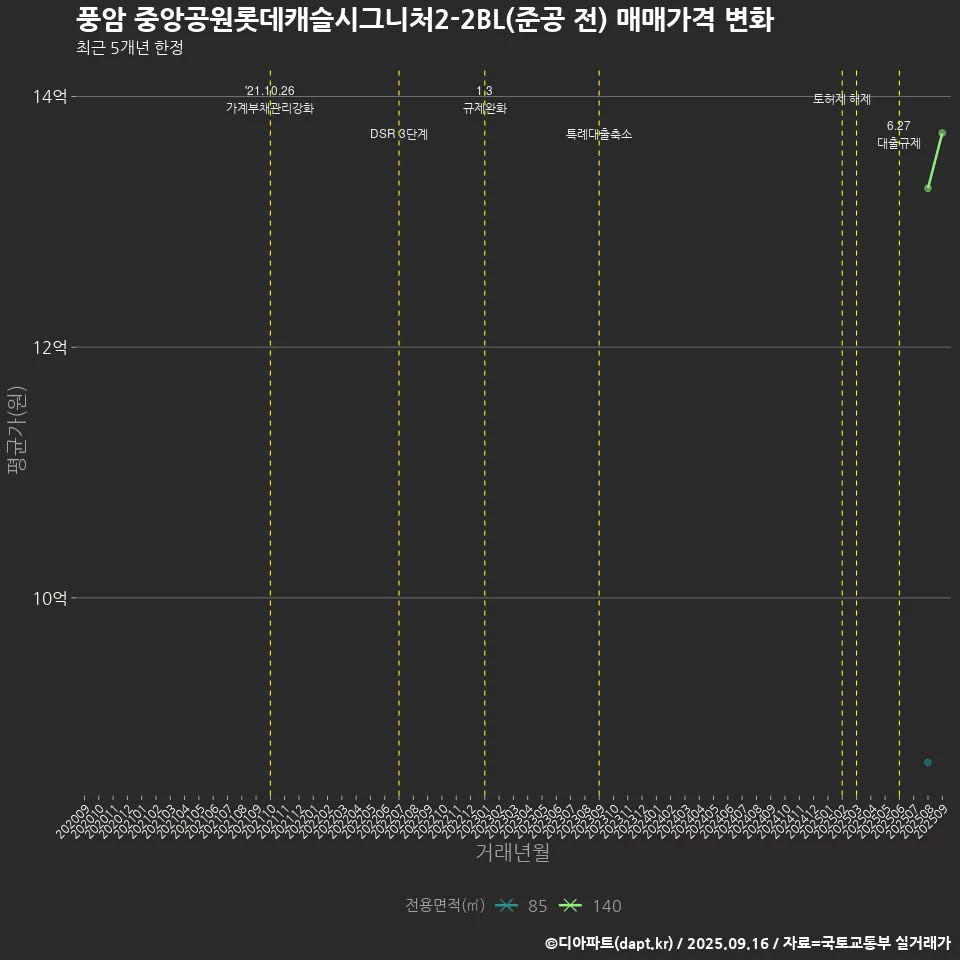Click the 85 legend label text

538,906
